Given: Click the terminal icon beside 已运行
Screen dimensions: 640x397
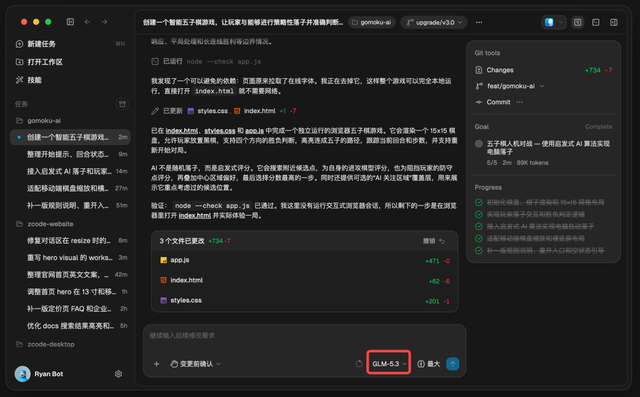Looking at the screenshot, I should (x=155, y=61).
